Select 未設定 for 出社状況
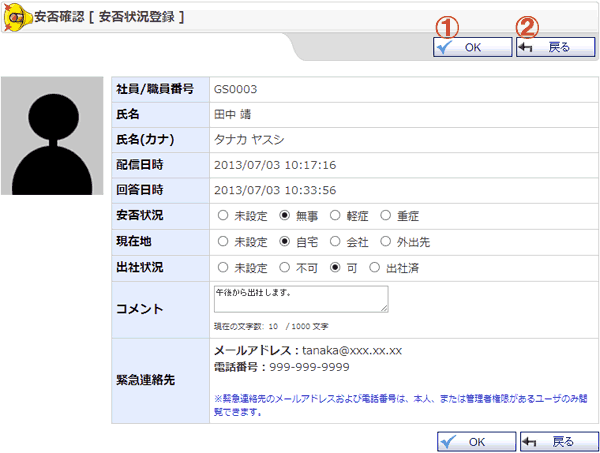Screen dimensions: 600x453 point(223,267)
